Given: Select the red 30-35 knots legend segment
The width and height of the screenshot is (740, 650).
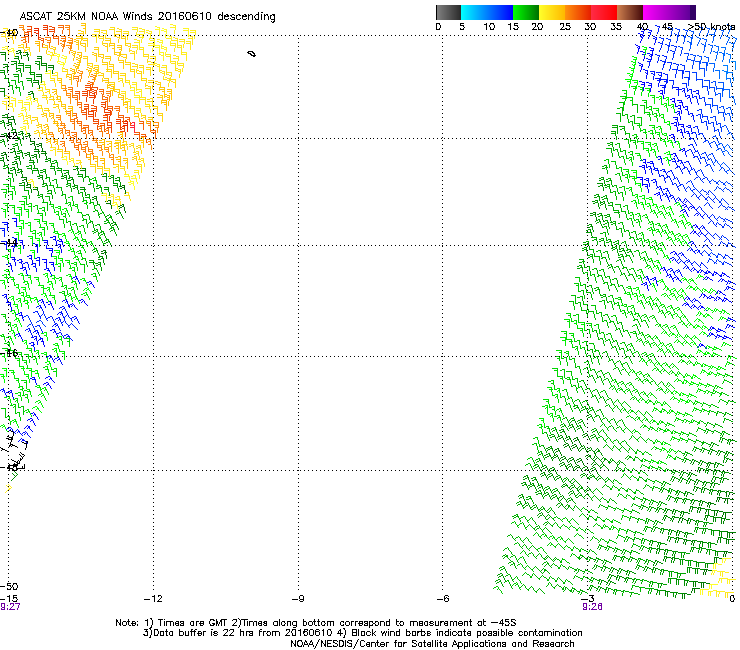Looking at the screenshot, I should [604, 12].
